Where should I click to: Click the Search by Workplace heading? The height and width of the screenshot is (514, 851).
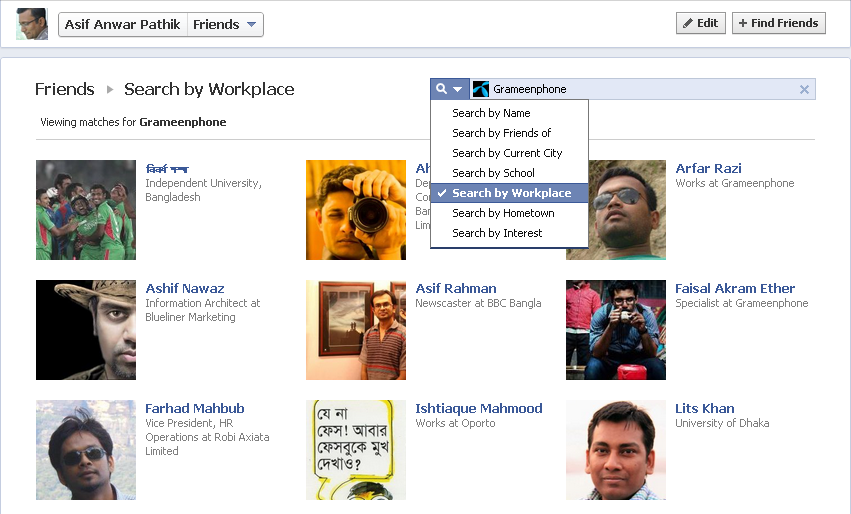(209, 89)
